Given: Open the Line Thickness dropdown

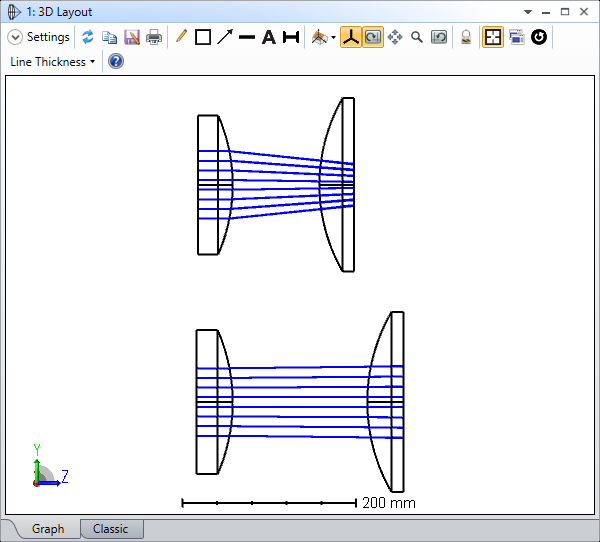Looking at the screenshot, I should [53, 62].
